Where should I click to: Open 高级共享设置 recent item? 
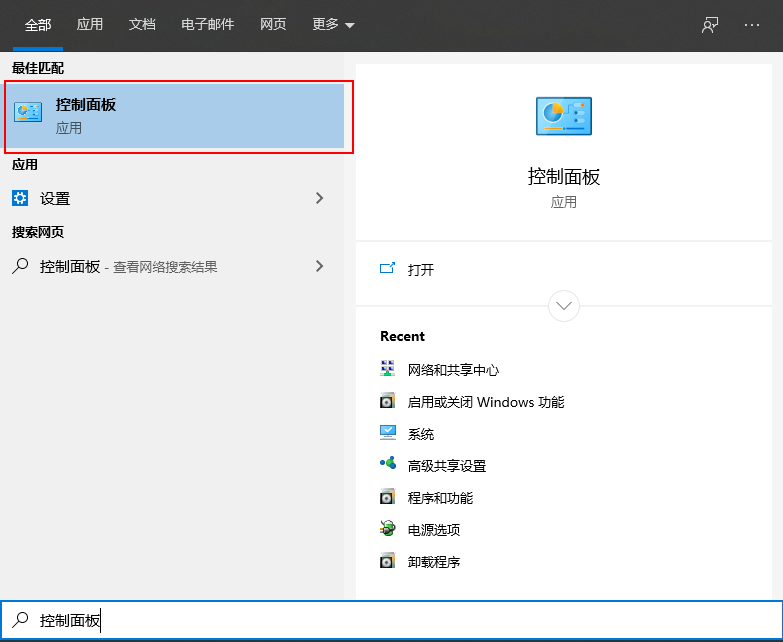446,466
